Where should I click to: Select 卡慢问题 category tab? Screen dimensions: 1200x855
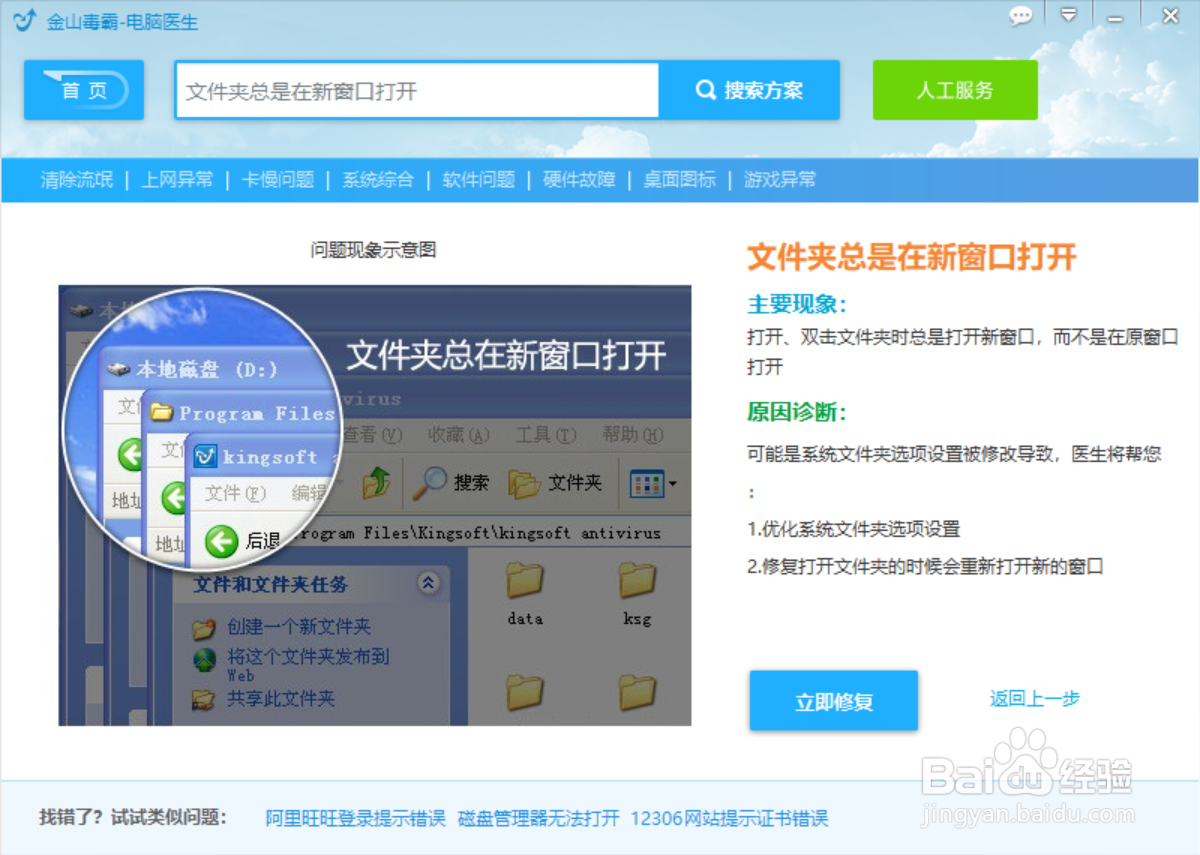pyautogui.click(x=278, y=180)
